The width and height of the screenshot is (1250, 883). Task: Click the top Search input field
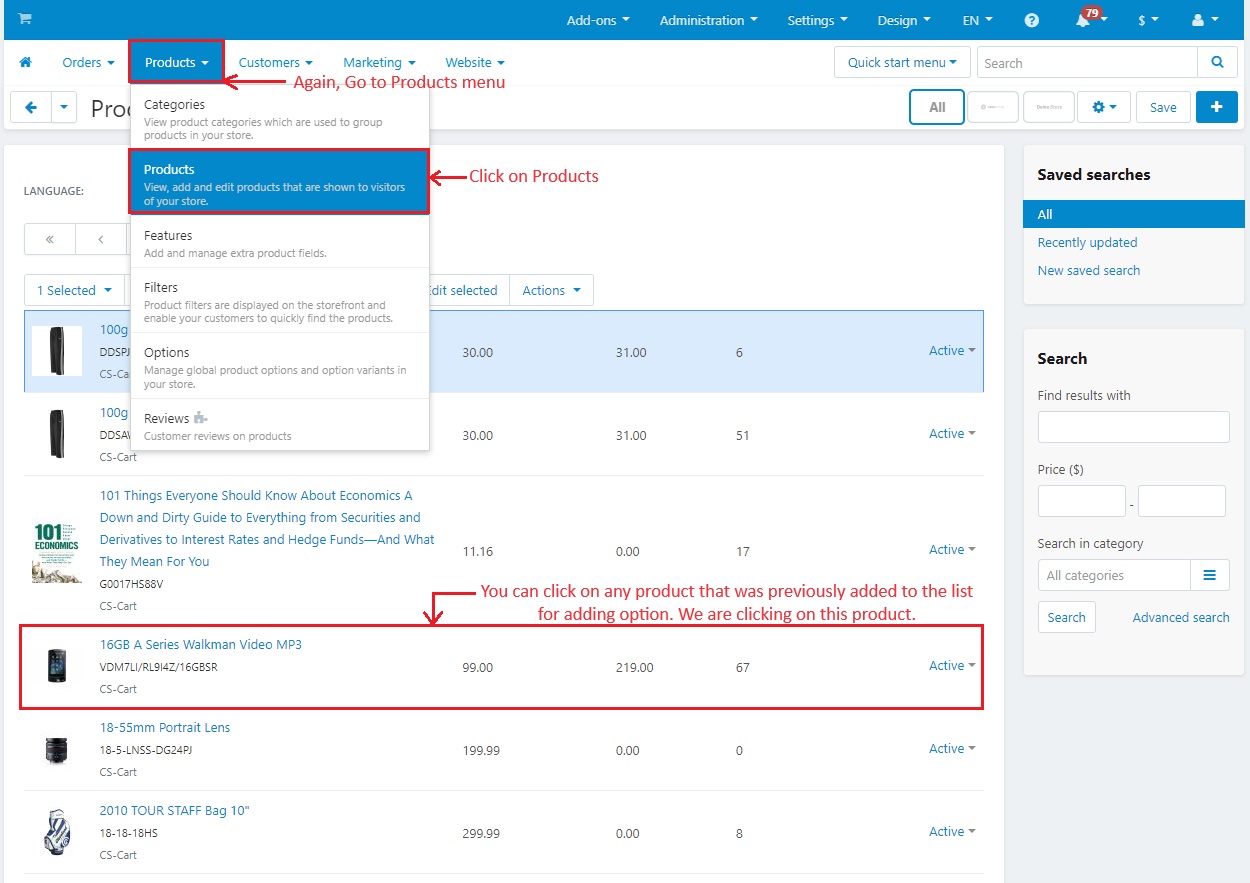coord(1087,62)
